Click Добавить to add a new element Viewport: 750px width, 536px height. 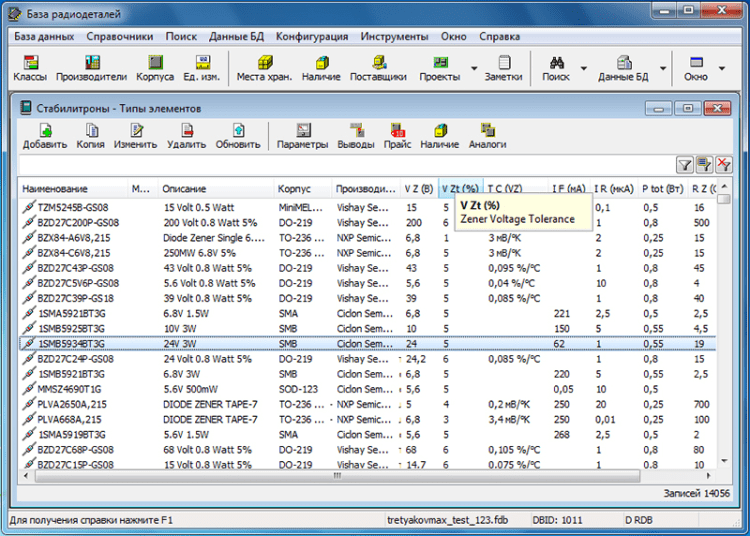point(45,136)
